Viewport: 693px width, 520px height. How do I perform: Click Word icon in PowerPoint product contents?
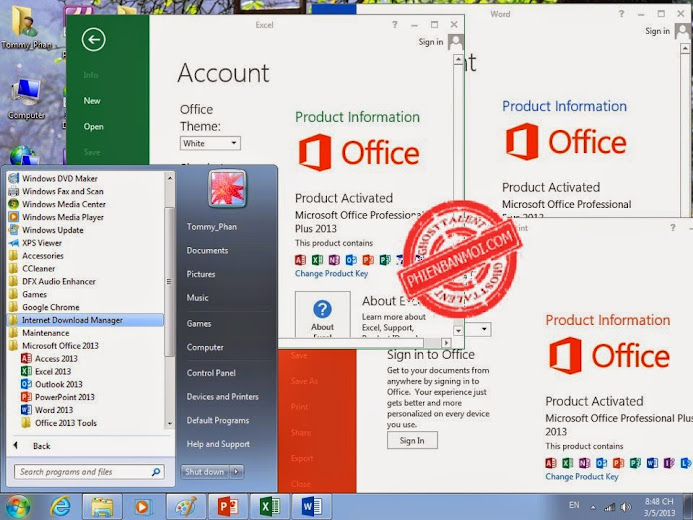tap(652, 463)
